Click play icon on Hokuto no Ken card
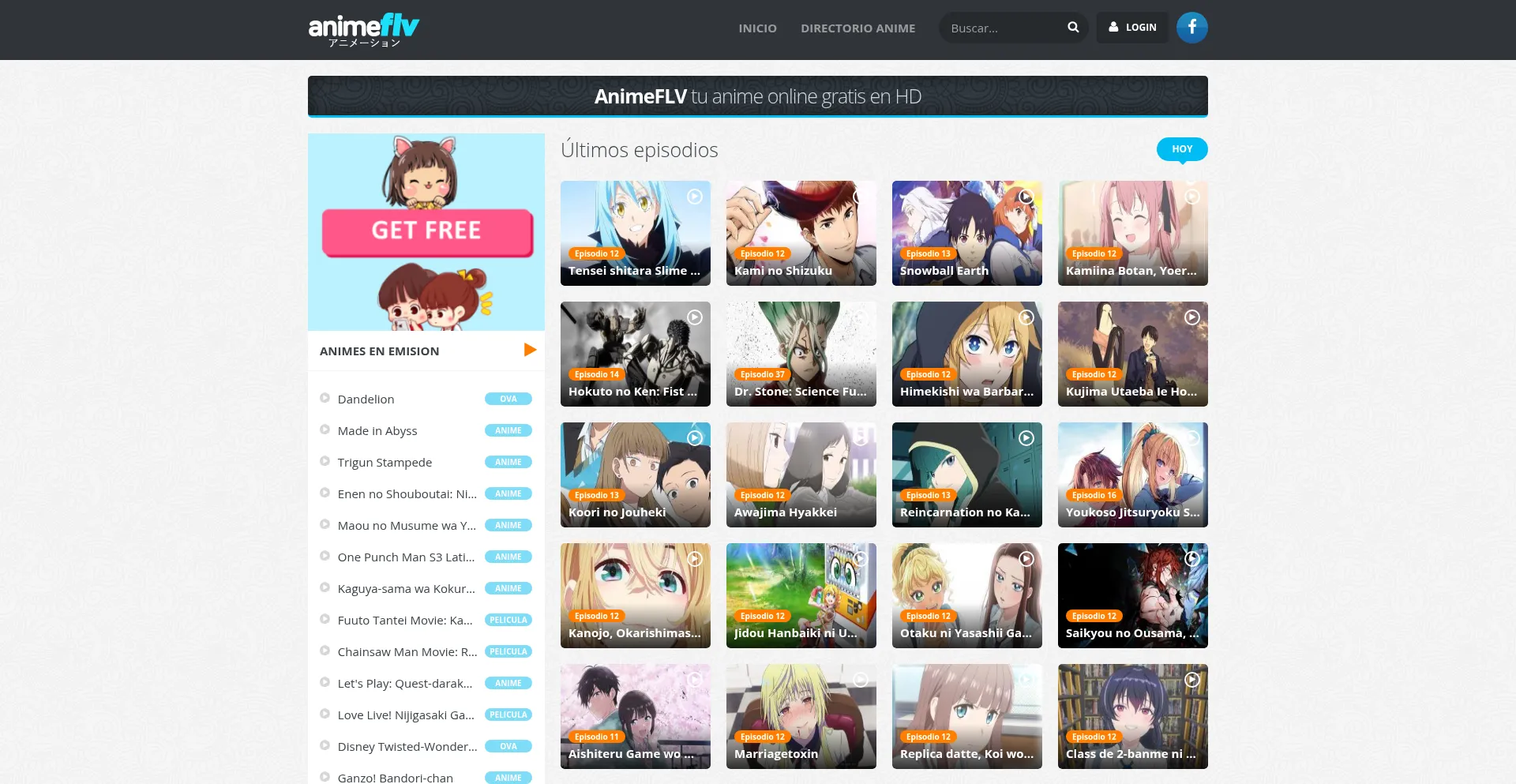 (x=695, y=317)
